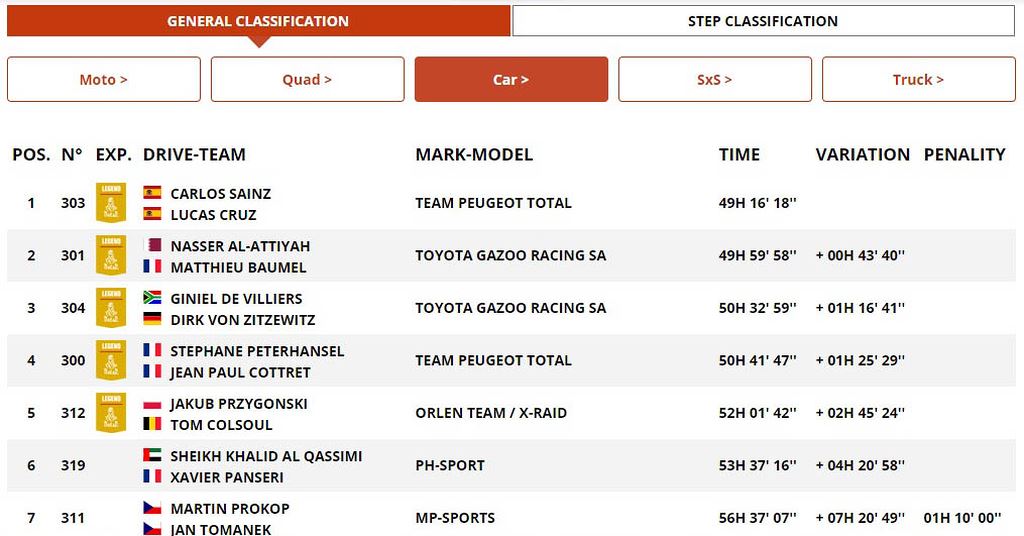This screenshot has height=536, width=1024.
Task: Click the Belgian flag beside Tom Colsoul
Action: [x=152, y=424]
